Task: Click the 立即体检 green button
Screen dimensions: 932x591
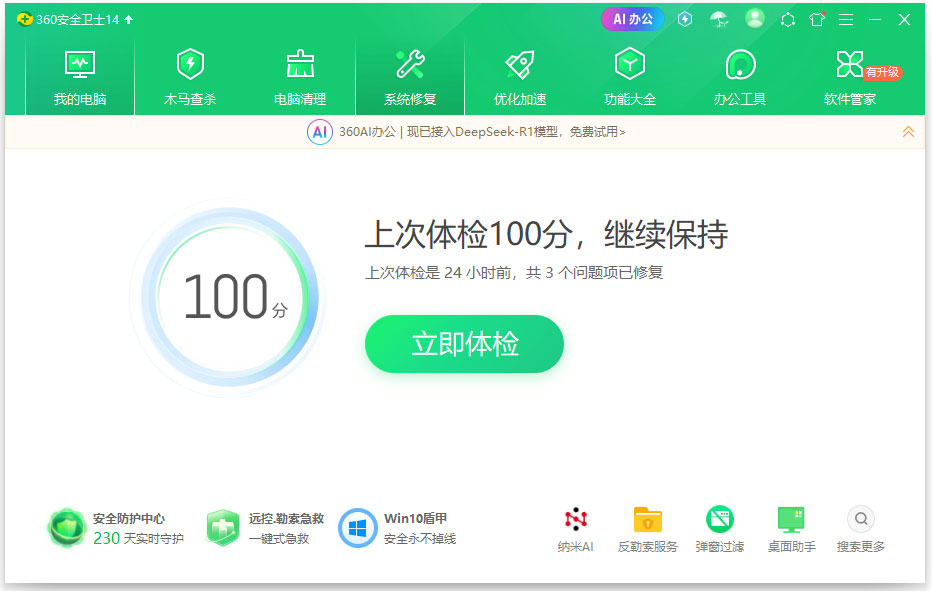Action: [464, 344]
